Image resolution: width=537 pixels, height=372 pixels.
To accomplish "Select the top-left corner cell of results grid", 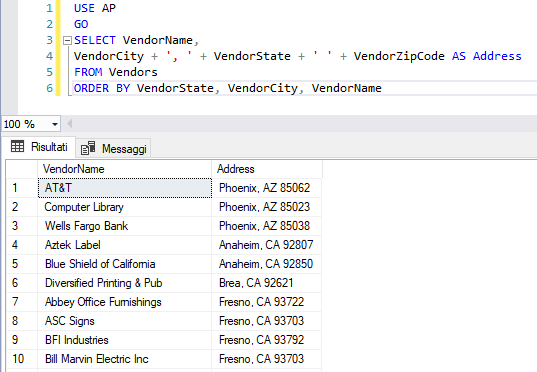I will [x=22, y=169].
